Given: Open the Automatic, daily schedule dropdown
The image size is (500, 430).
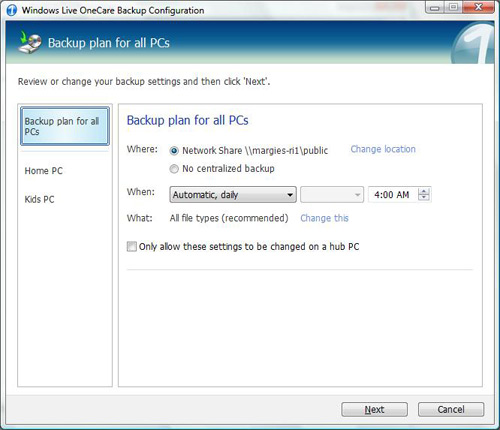Looking at the screenshot, I should tap(233, 195).
